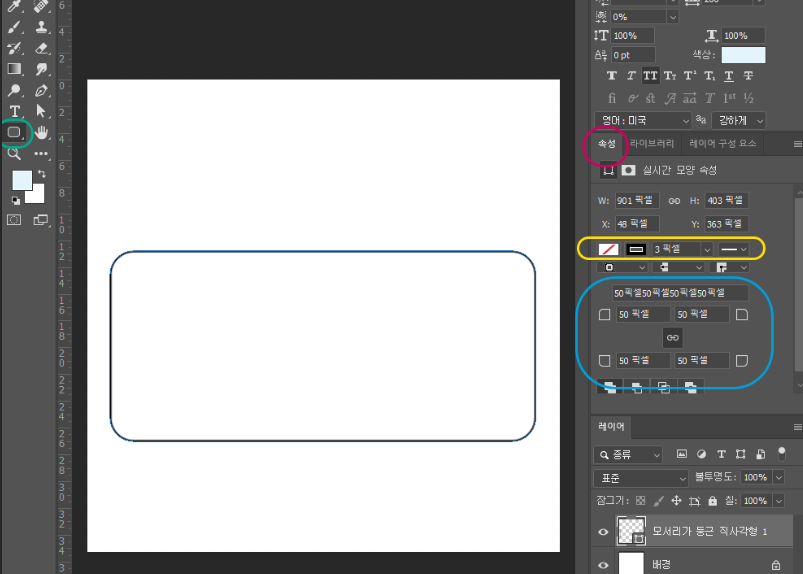Toggle Underline text style
This screenshot has height=574, width=803.
pyautogui.click(x=729, y=76)
